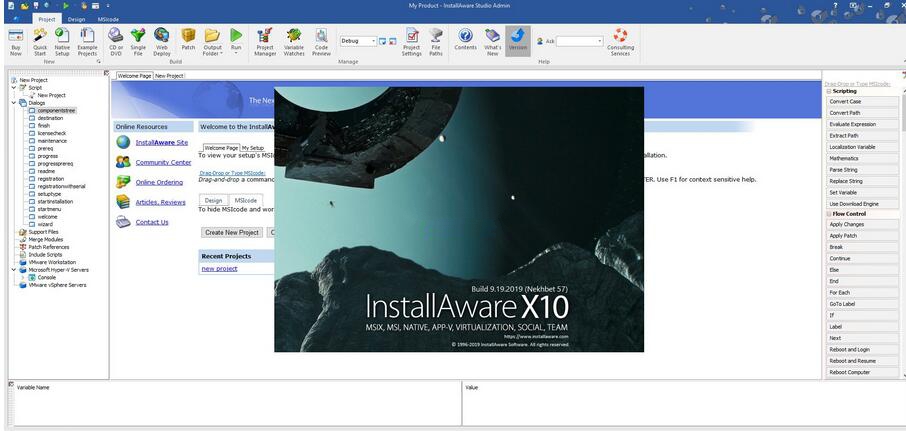
Task: Select VMware vSphere Servers in the tree
Action: (x=57, y=285)
